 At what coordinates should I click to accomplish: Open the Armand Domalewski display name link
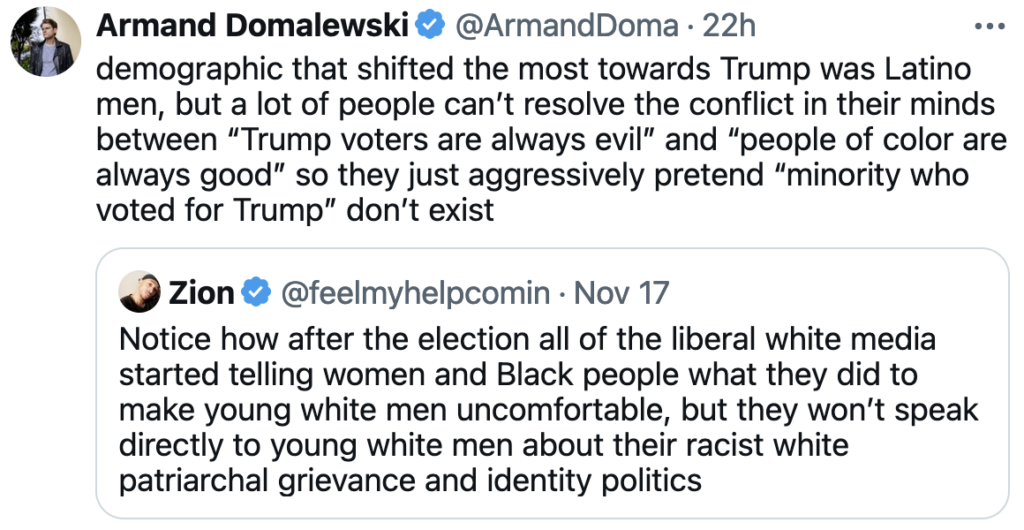coord(254,27)
